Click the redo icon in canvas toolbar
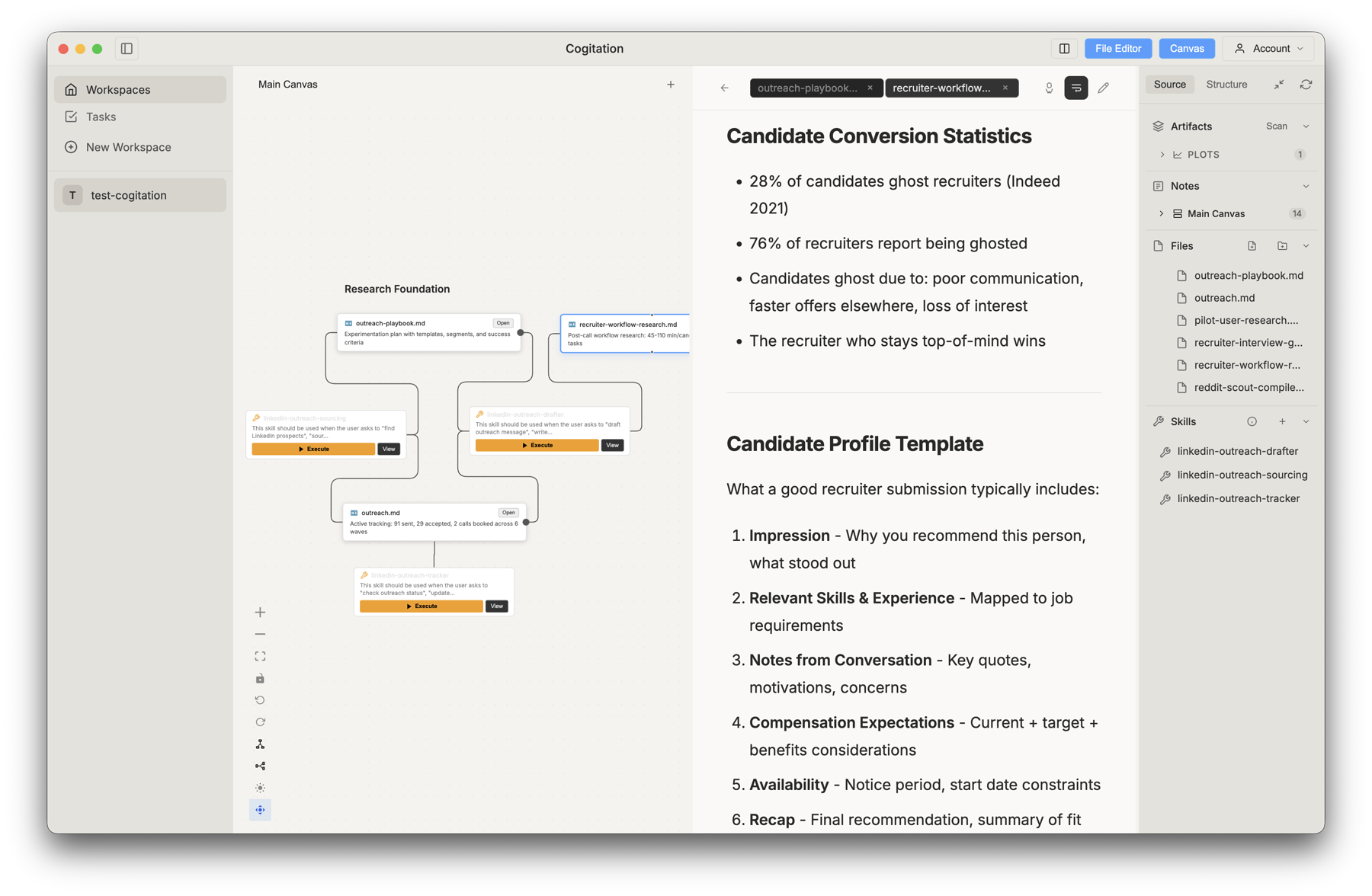Viewport: 1372px width, 896px height. click(x=260, y=722)
